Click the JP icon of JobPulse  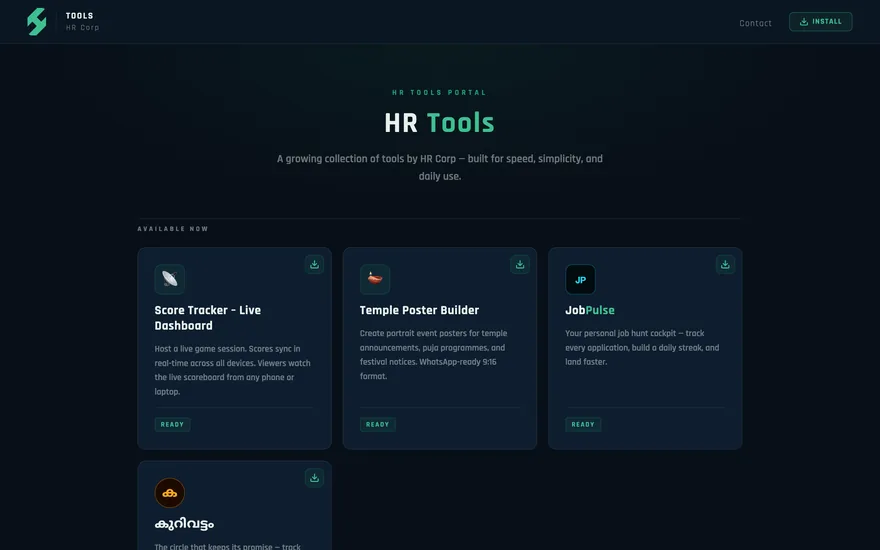click(x=580, y=279)
